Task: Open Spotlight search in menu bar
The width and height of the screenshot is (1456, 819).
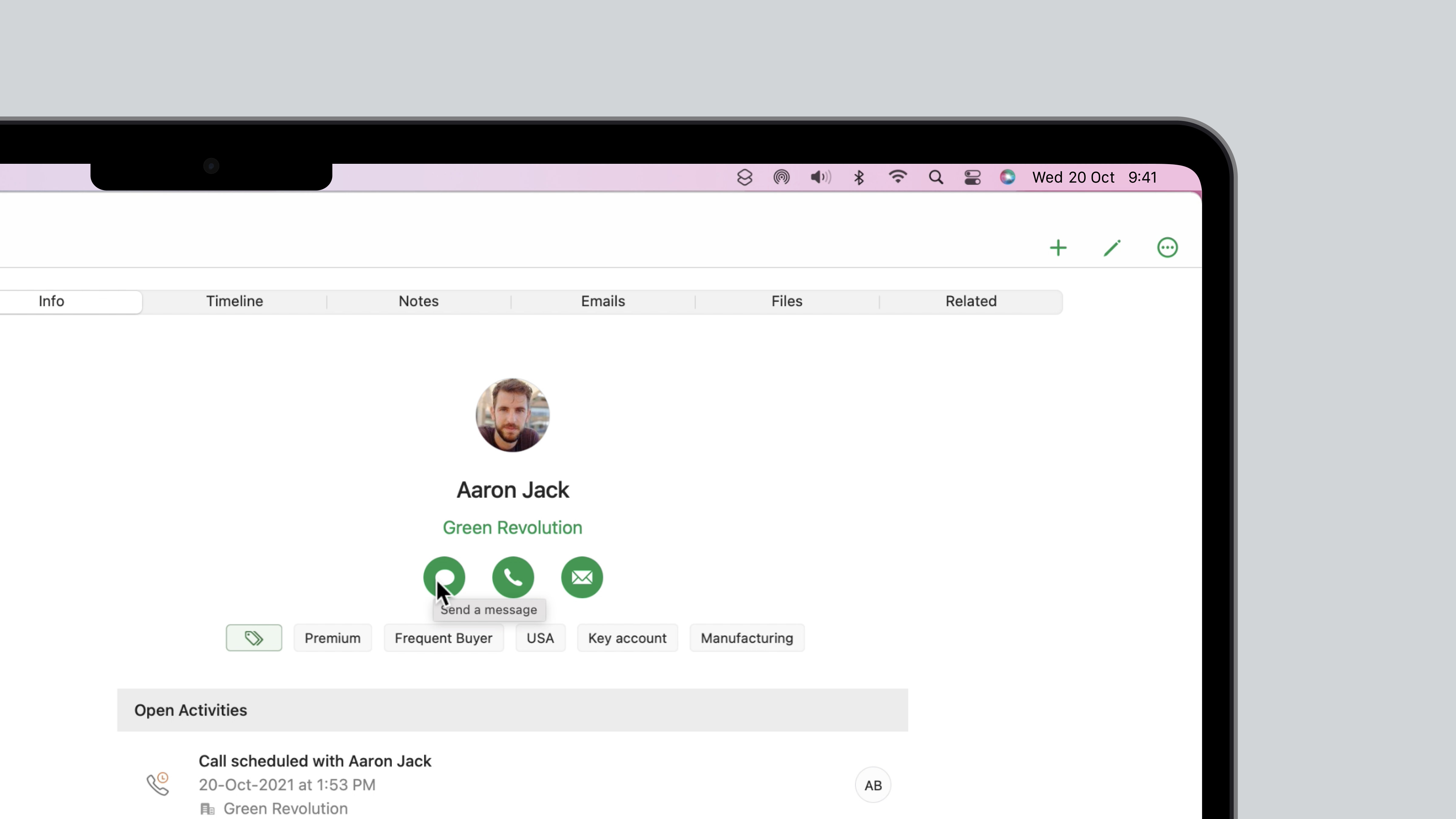Action: tap(935, 177)
